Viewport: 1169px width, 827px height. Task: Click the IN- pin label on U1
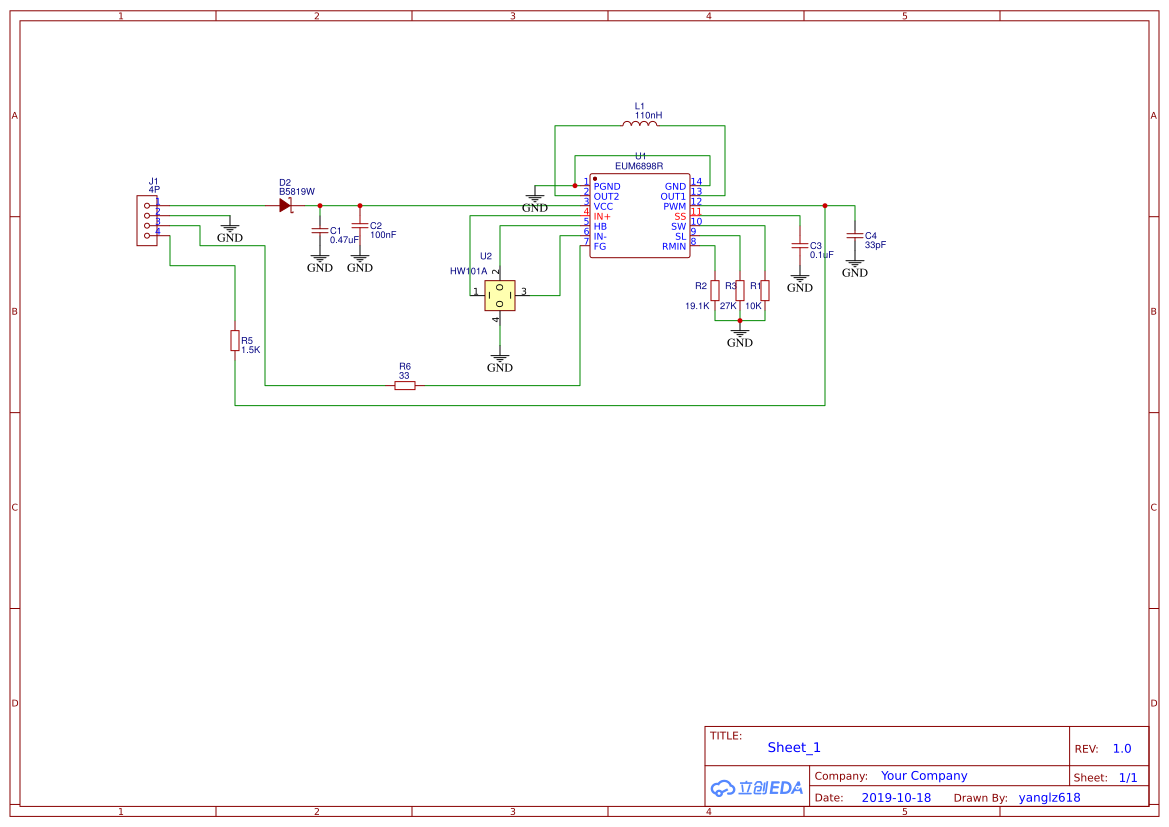pyautogui.click(x=600, y=236)
